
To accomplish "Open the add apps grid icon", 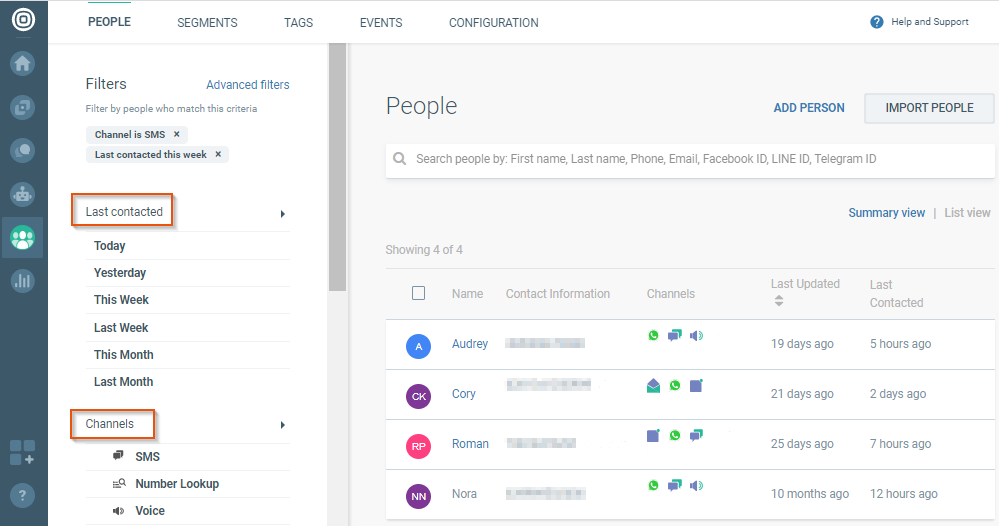I will [x=23, y=452].
